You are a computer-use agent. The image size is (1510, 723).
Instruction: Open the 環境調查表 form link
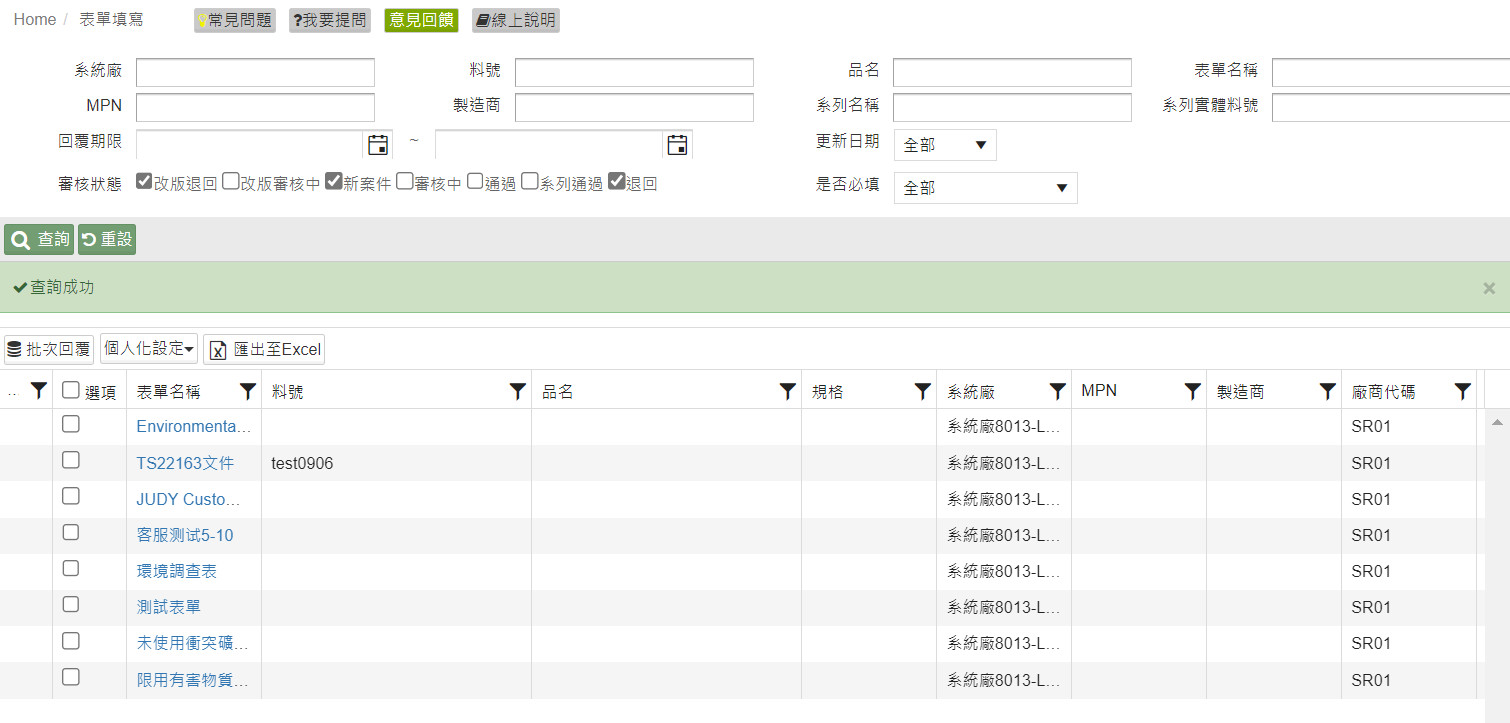tap(177, 572)
